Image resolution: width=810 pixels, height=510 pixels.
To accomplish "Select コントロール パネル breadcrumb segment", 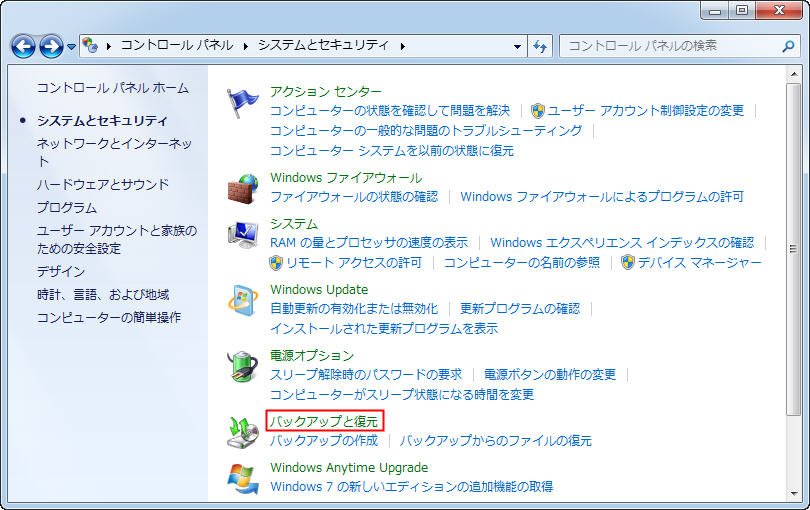I will (x=177, y=45).
